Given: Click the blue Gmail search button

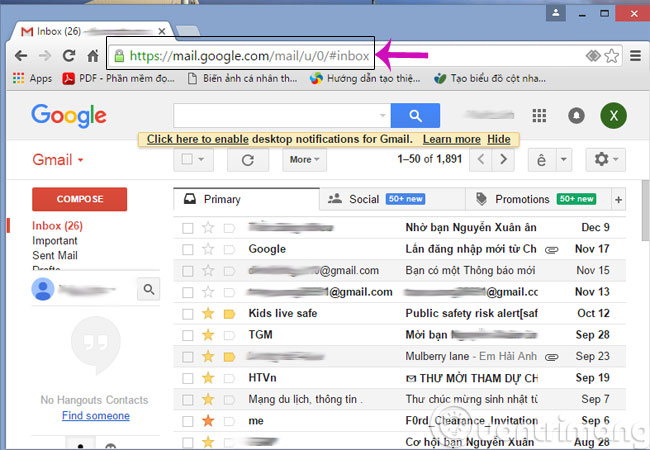Looking at the screenshot, I should (415, 116).
